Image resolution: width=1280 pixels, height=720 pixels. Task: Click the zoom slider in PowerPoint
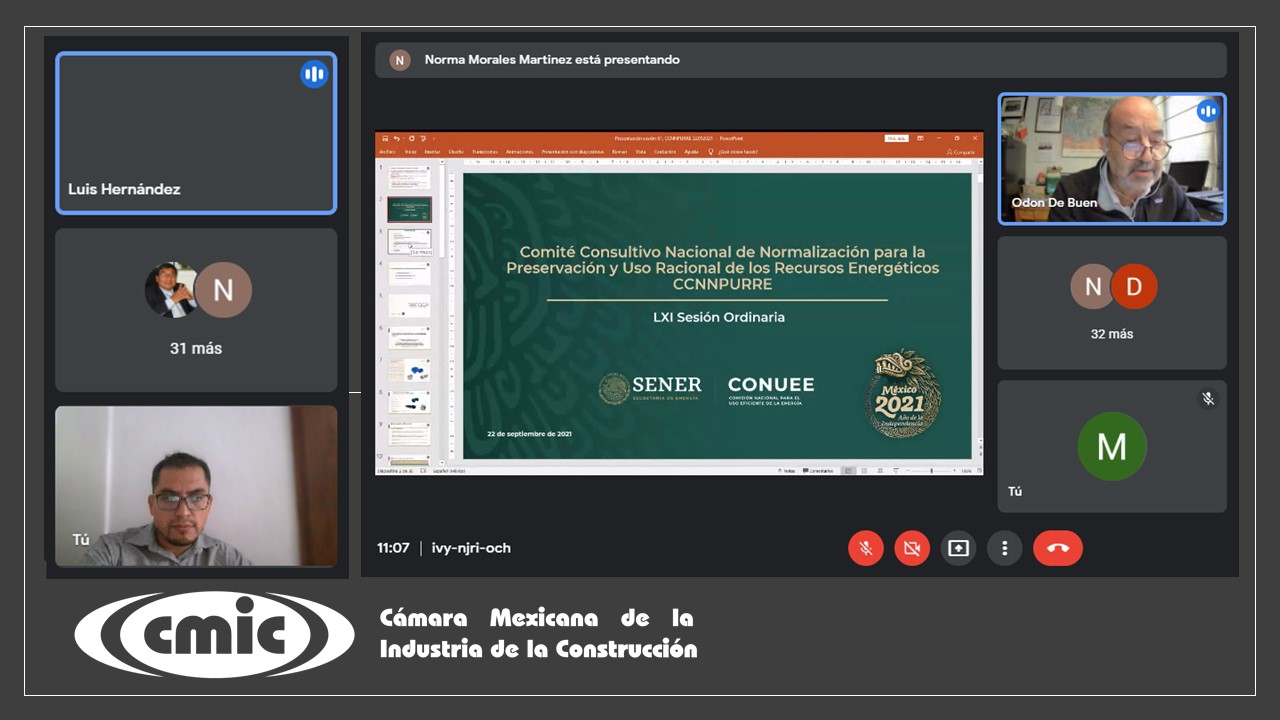(931, 471)
